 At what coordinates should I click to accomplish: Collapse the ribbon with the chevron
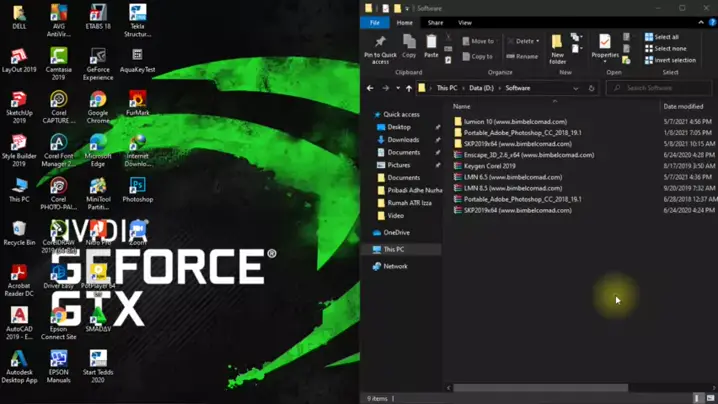(x=700, y=22)
